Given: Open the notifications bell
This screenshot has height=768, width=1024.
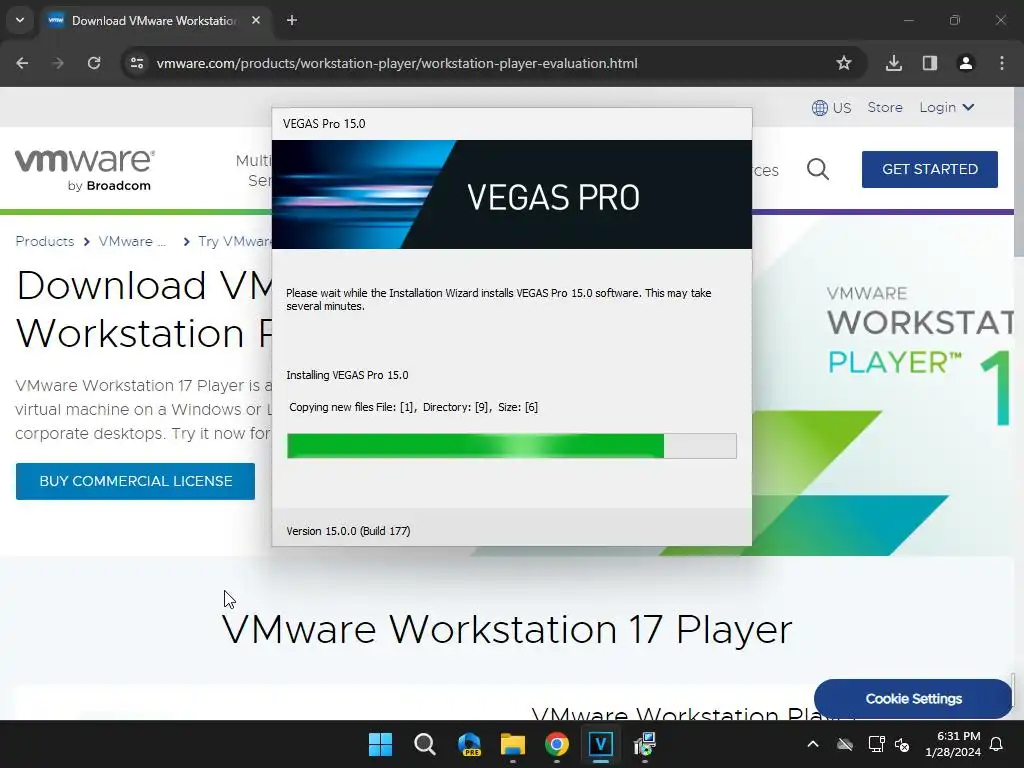Looking at the screenshot, I should [997, 744].
